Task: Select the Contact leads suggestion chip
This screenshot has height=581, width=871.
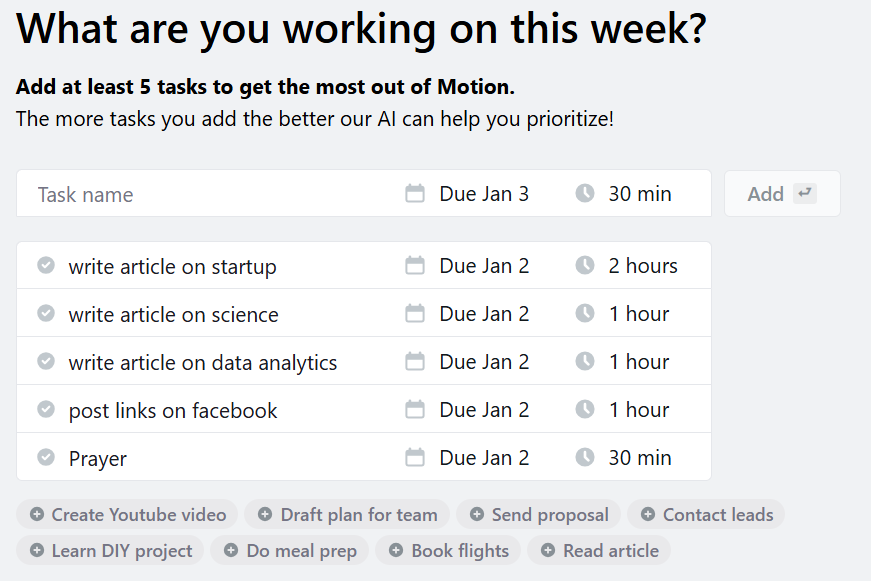Action: click(x=706, y=514)
